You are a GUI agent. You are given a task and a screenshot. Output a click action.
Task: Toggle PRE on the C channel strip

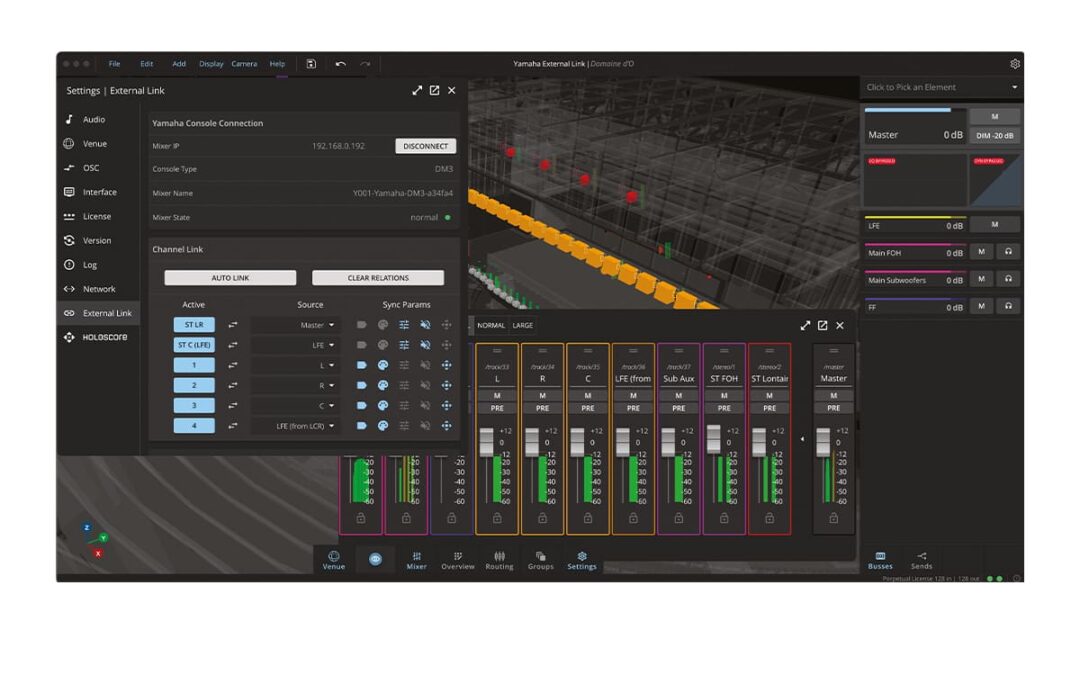point(588,408)
